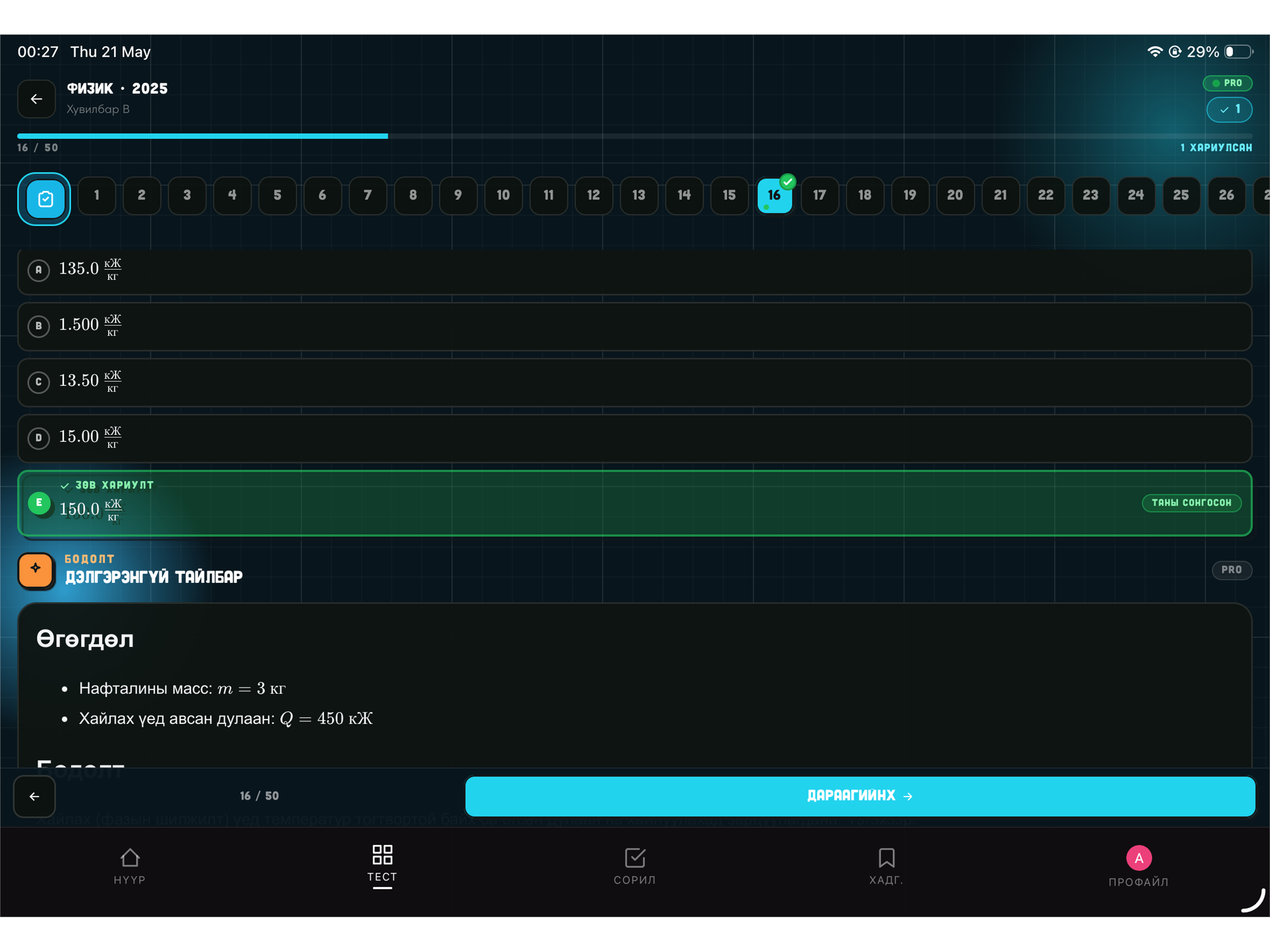Jump to question 10

tap(503, 196)
